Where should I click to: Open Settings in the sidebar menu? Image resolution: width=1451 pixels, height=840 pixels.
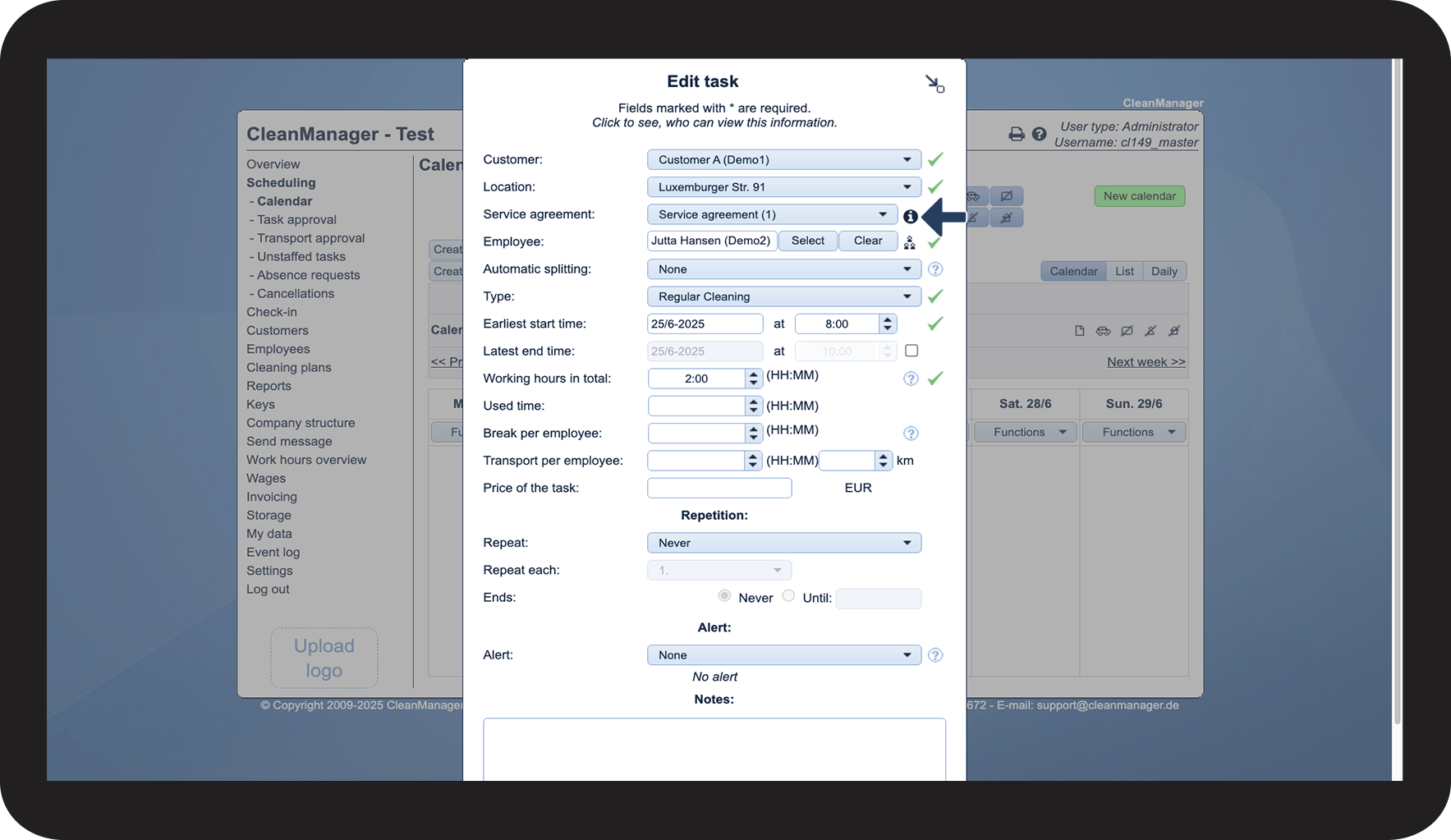269,571
